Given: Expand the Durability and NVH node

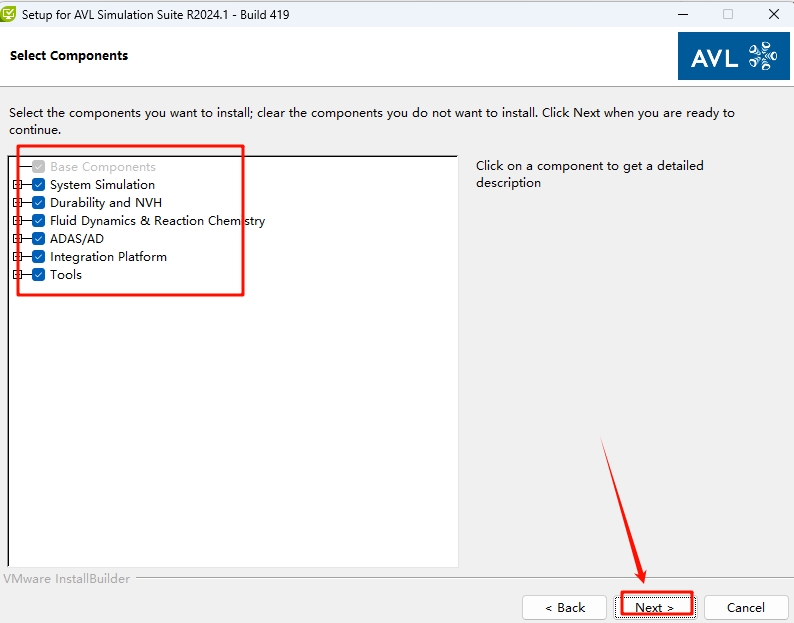Looking at the screenshot, I should point(17,203).
